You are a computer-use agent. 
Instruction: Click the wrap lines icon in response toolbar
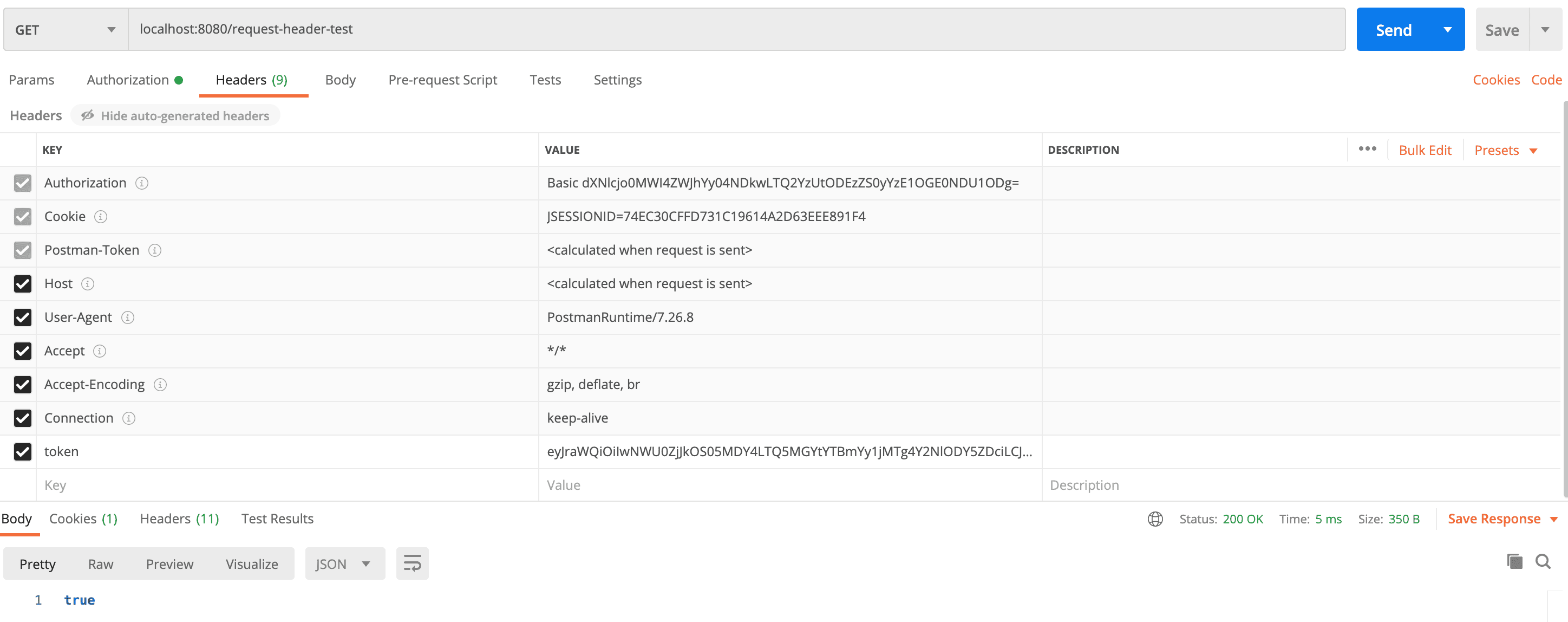point(412,563)
